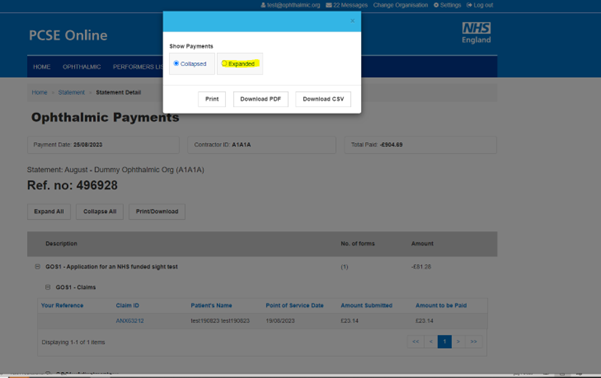Select the Collapsed radio option
This screenshot has height=378, width=601.
pos(176,63)
